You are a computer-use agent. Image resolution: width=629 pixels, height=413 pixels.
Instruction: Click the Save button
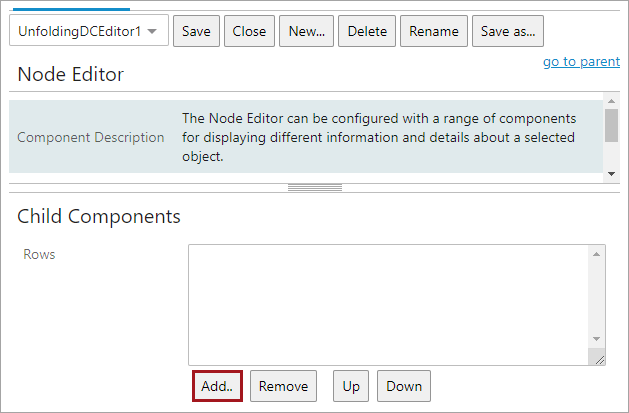pyautogui.click(x=196, y=31)
